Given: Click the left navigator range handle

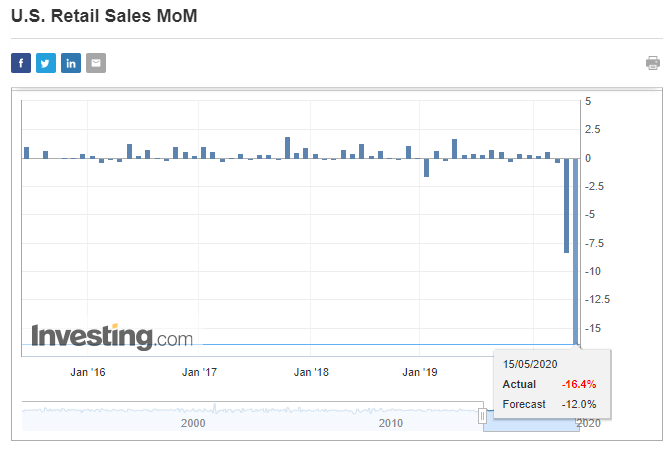Looking at the screenshot, I should click(x=482, y=415).
